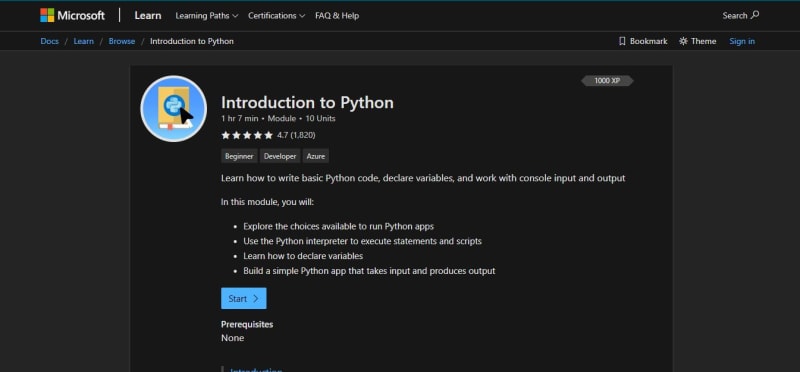Select the Beginner tag
The width and height of the screenshot is (800, 372).
click(239, 156)
